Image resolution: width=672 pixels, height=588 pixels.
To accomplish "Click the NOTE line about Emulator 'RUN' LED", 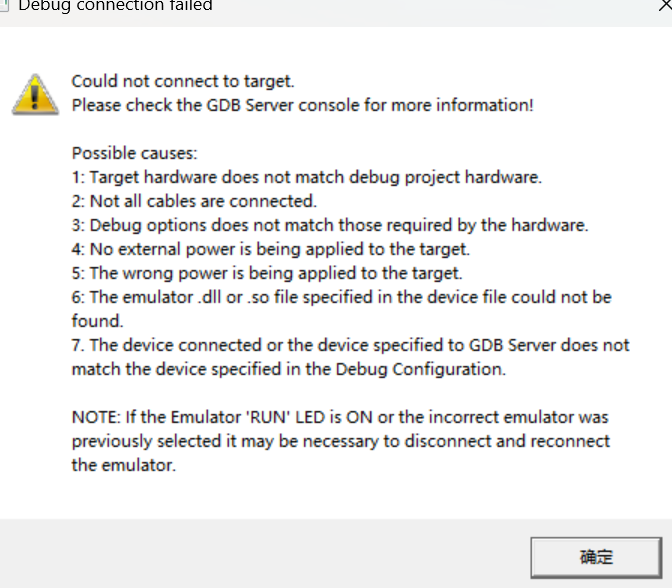I will (x=340, y=417).
